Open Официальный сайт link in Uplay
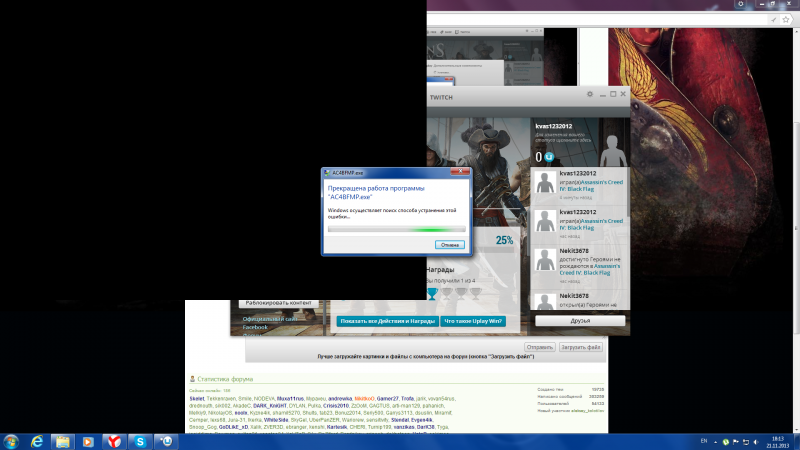This screenshot has width=800, height=450. [270, 319]
